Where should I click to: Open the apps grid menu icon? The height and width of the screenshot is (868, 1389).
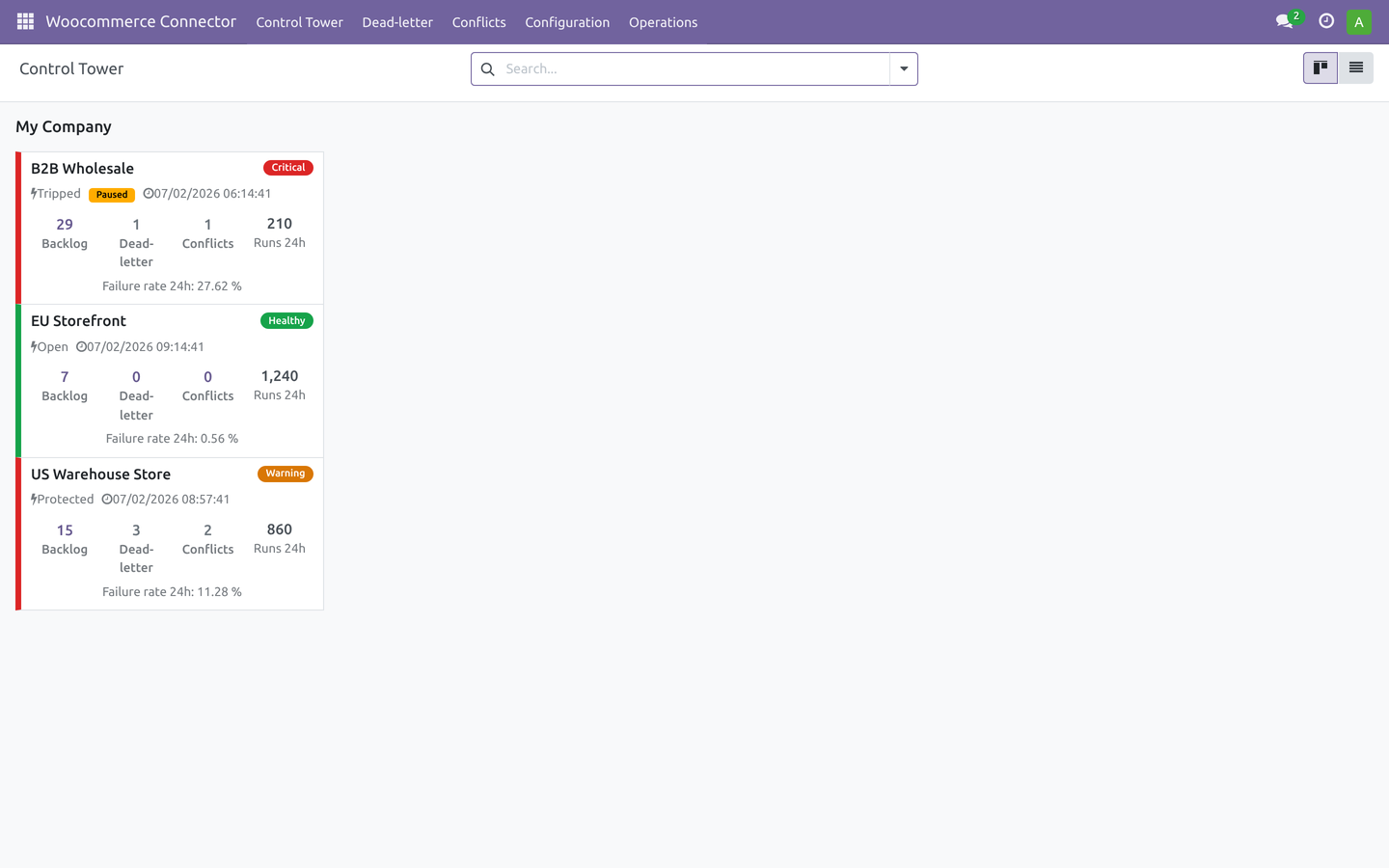[x=25, y=21]
